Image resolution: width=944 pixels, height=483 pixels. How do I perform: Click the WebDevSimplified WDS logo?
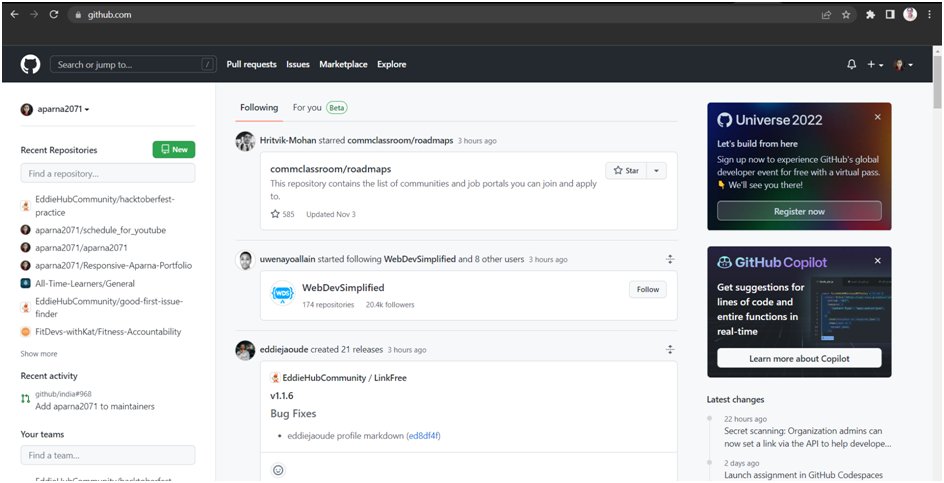coord(282,293)
